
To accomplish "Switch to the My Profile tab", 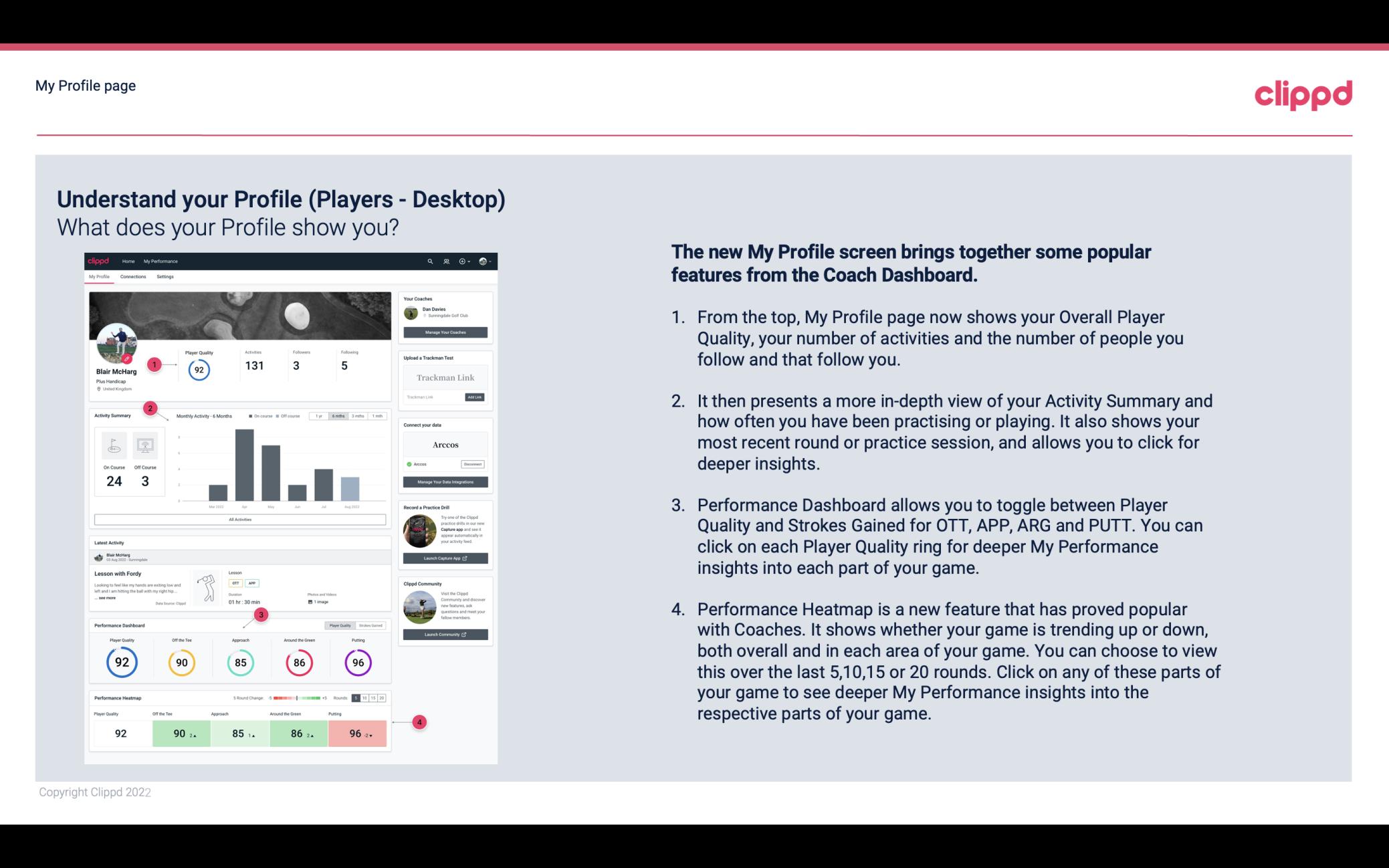I will (x=101, y=278).
